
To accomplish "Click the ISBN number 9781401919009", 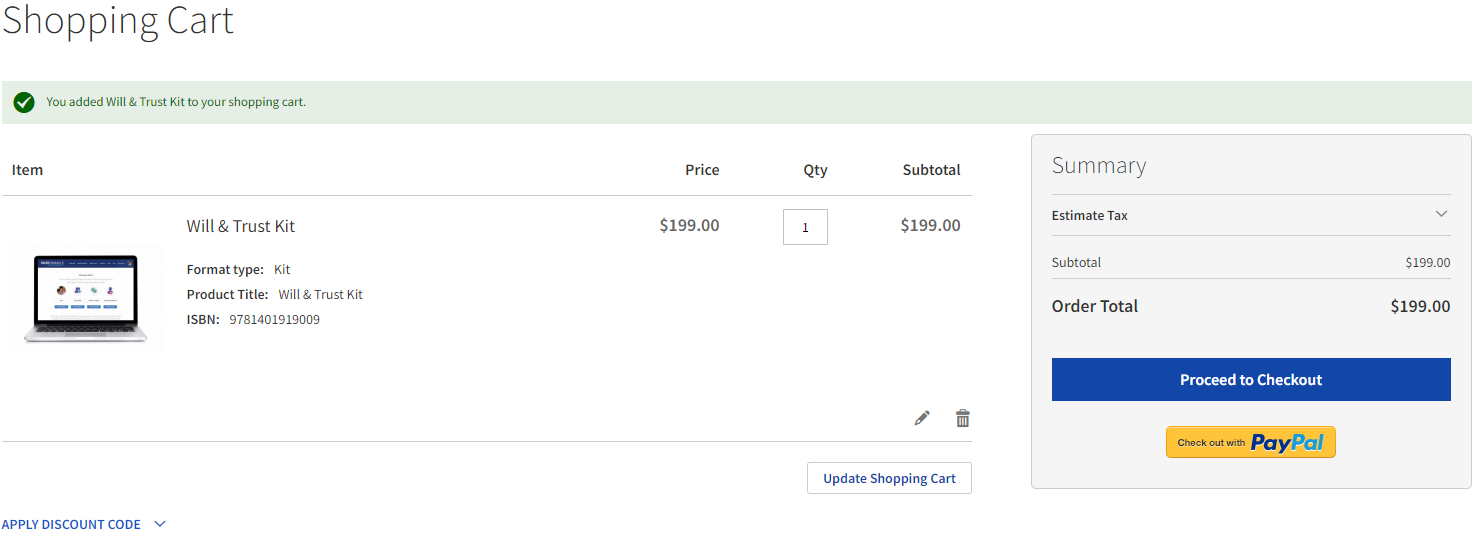I will pyautogui.click(x=274, y=320).
